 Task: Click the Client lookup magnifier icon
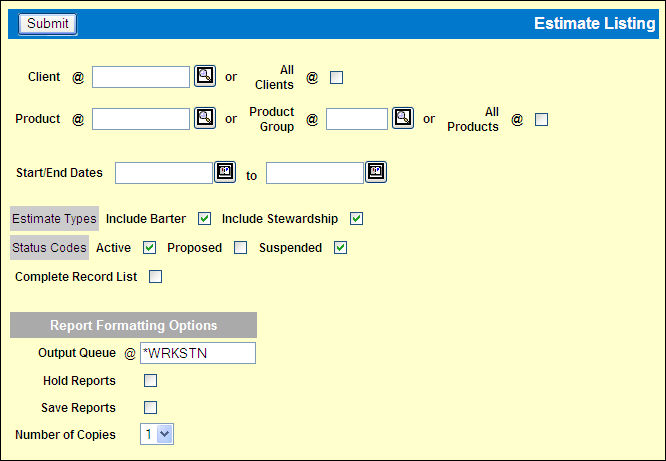click(x=204, y=77)
